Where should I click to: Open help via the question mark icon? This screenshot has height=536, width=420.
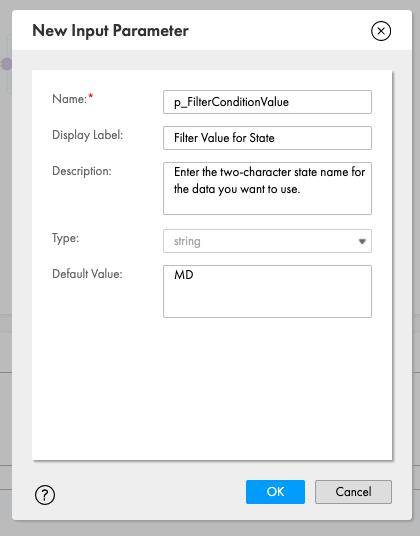coord(45,495)
